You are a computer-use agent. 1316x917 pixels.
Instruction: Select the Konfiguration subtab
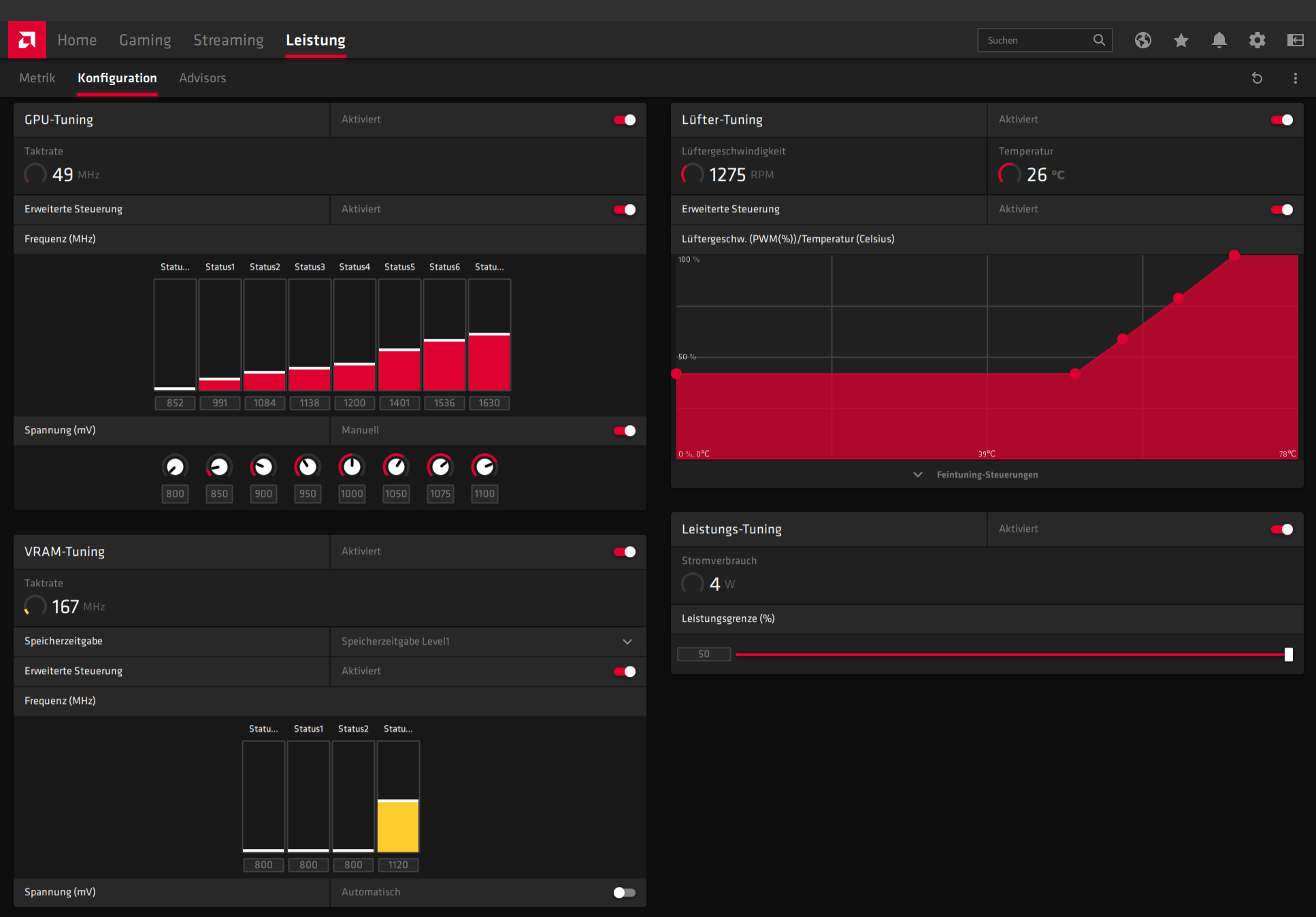pyautogui.click(x=117, y=78)
